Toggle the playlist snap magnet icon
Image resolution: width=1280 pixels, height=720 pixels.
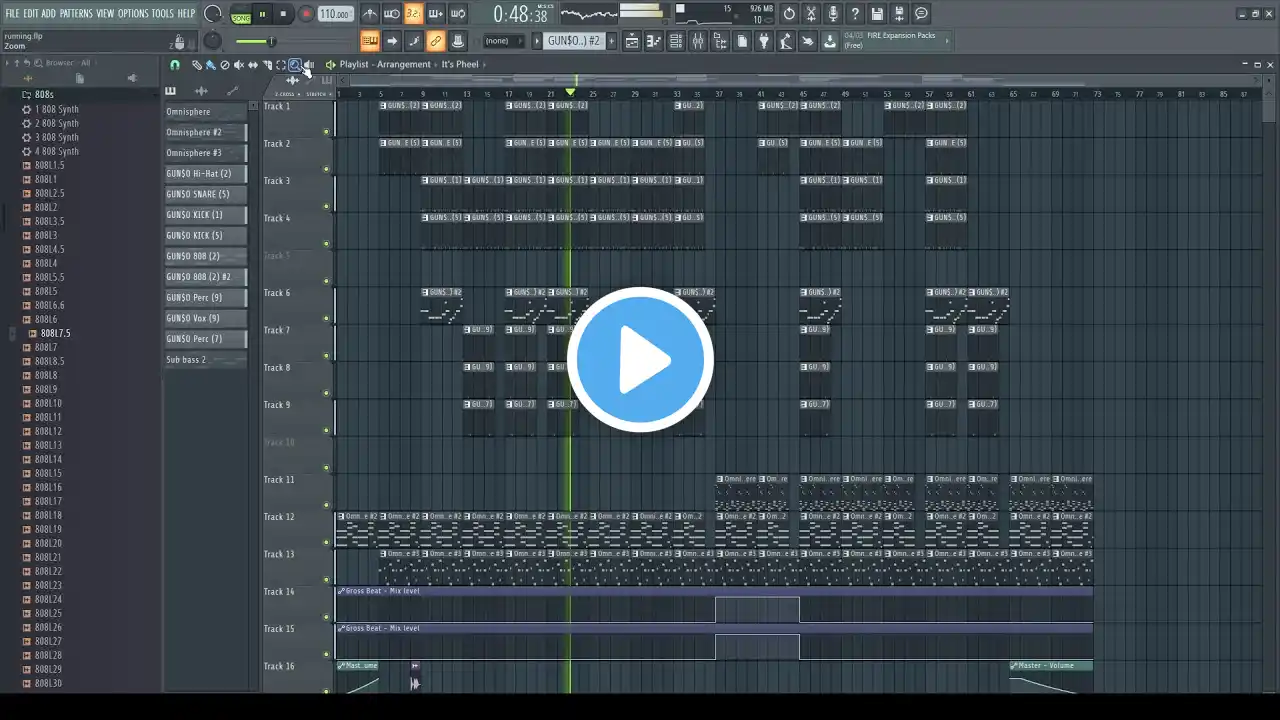175,65
